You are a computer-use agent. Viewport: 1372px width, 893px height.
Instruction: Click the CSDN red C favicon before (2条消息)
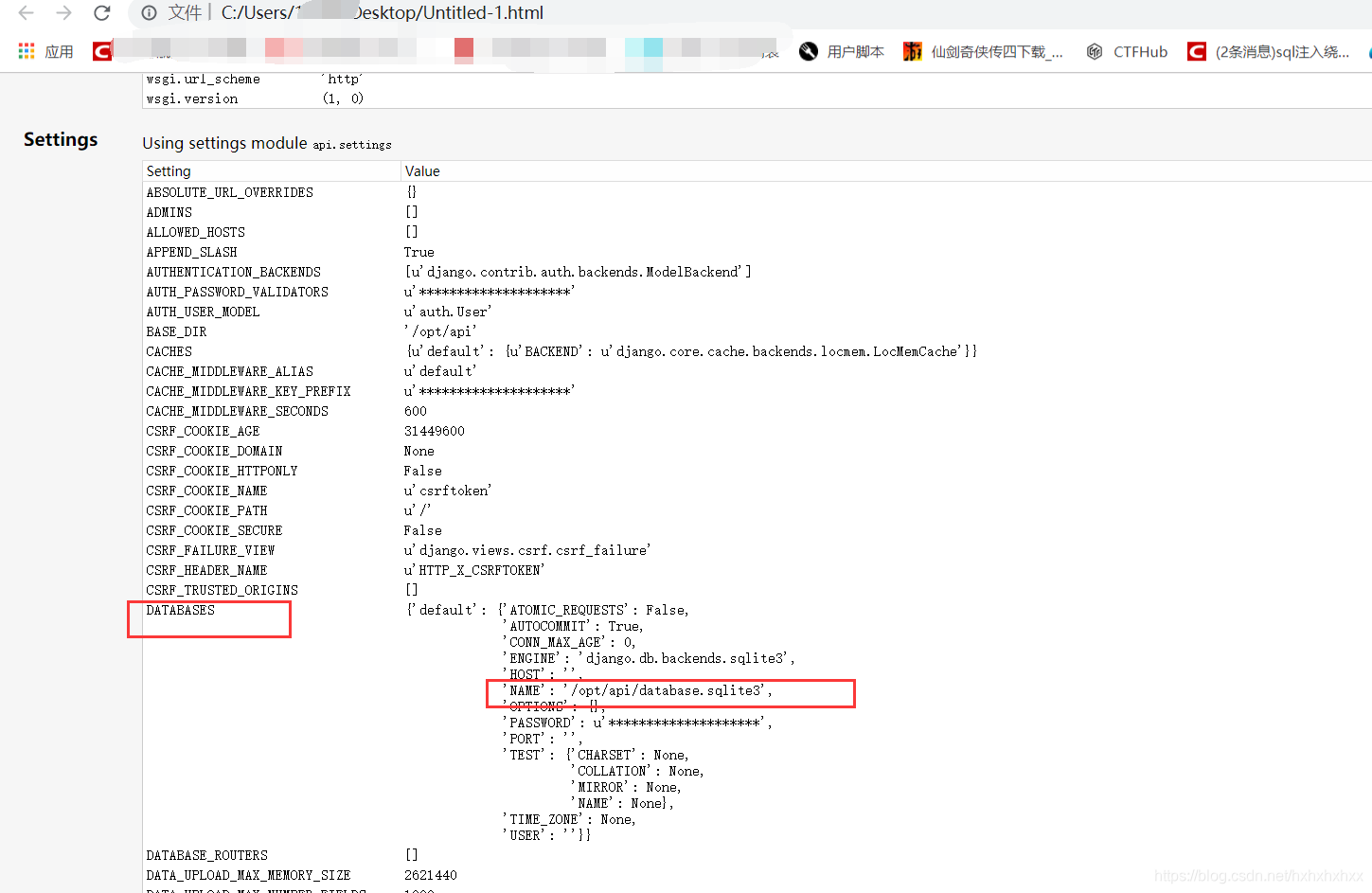pos(1197,51)
